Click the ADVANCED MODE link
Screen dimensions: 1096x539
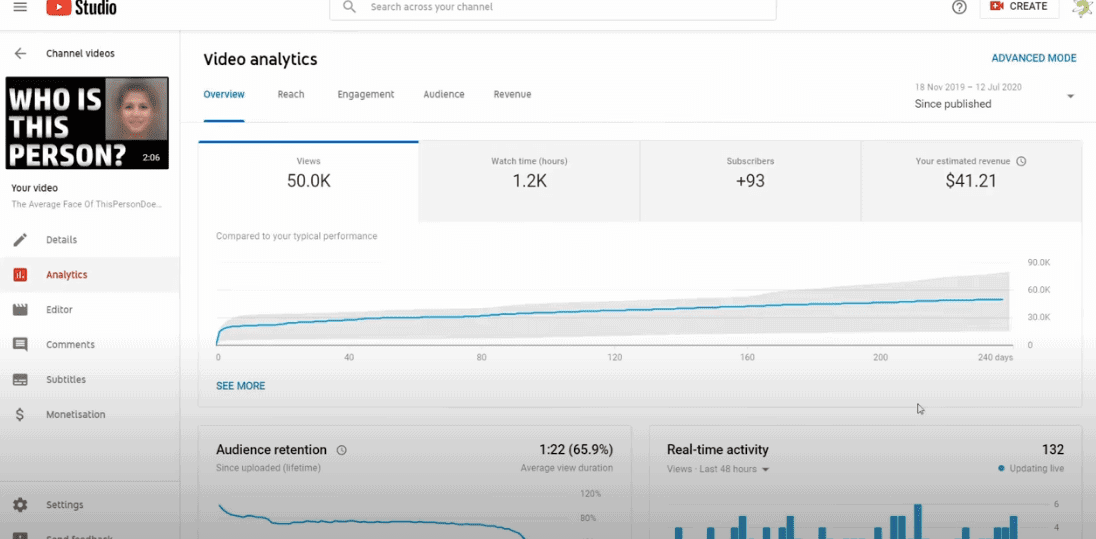1034,58
